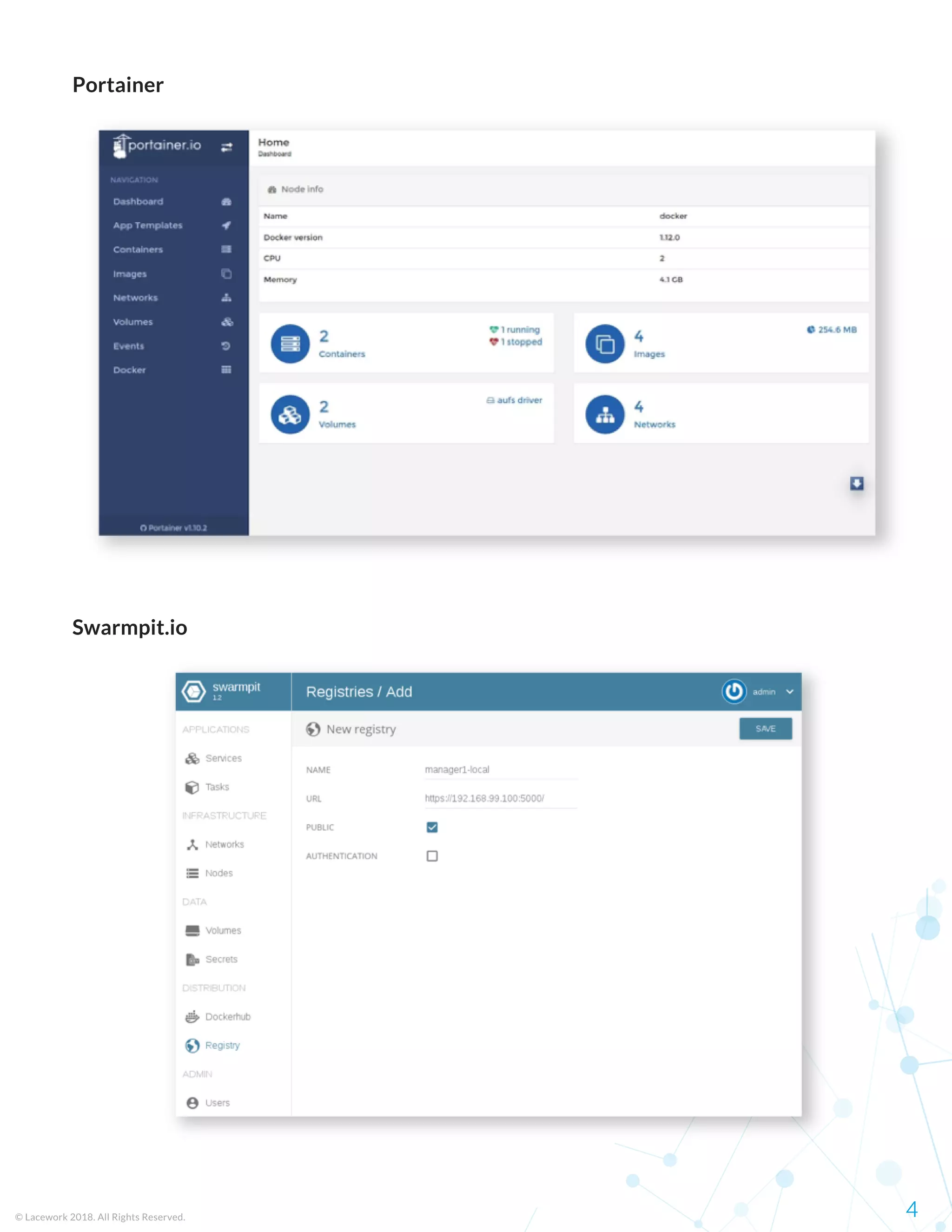Expand the admin user dropdown chevron
Screen dimensions: 952x1232
coord(790,692)
